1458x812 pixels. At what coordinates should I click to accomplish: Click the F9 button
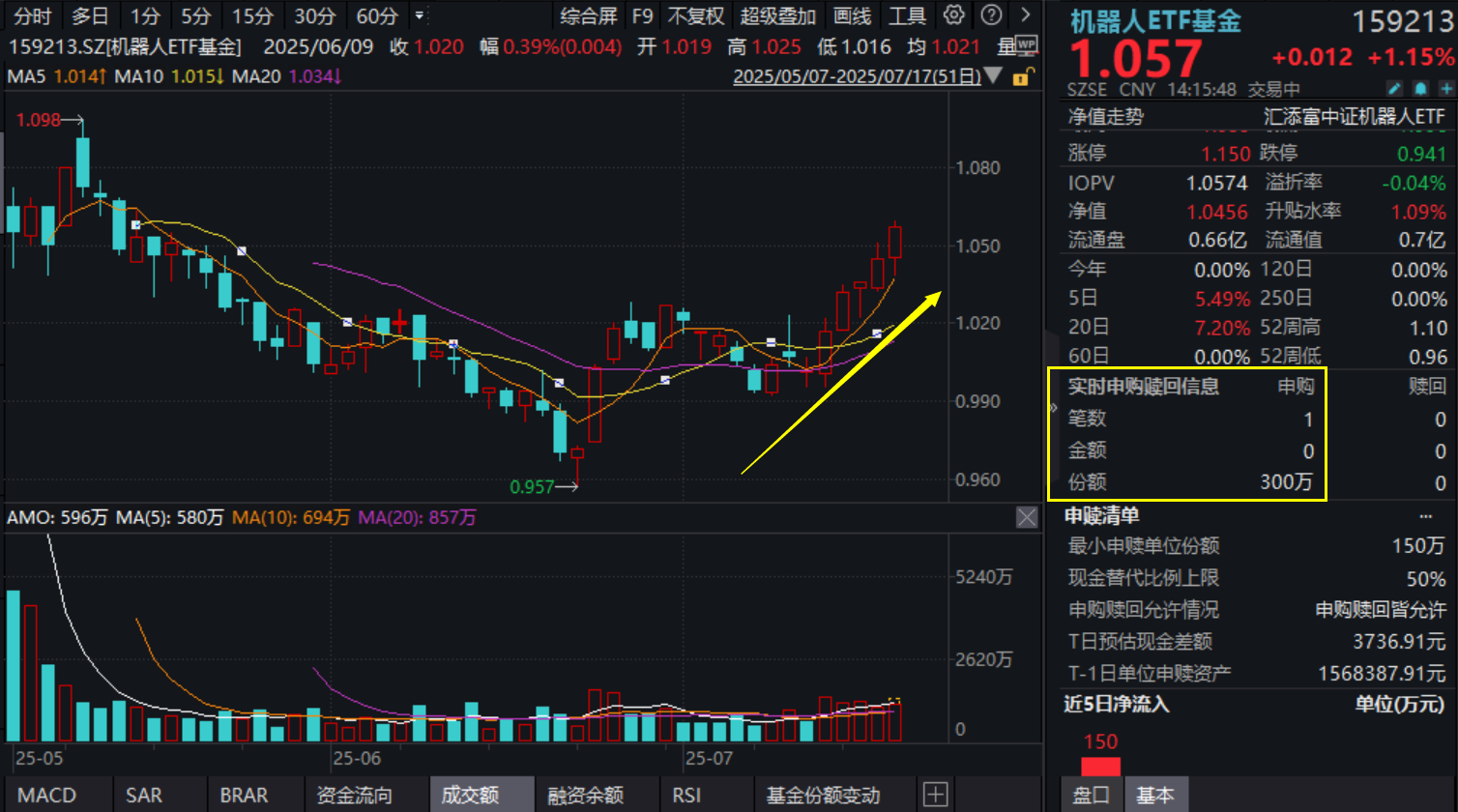click(641, 16)
